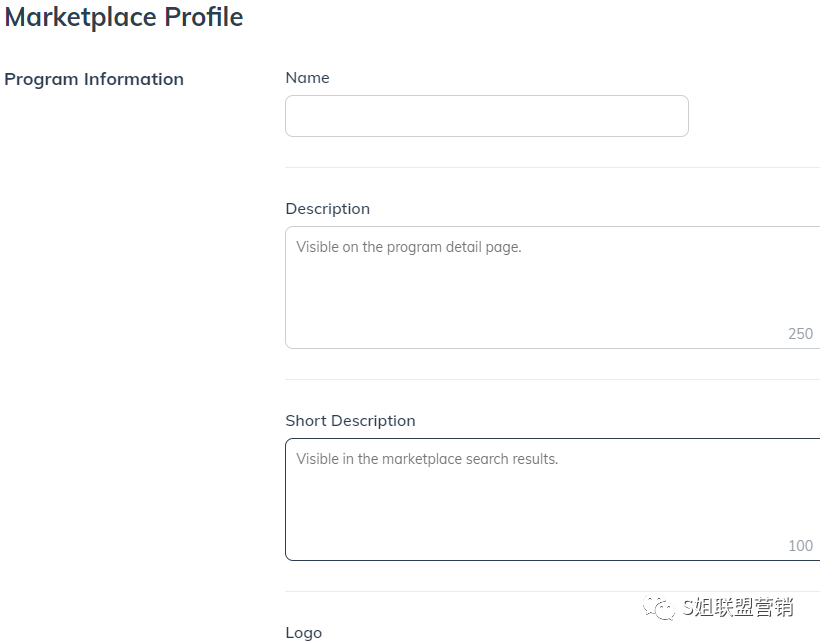Click the "Logo" field label
Screen dimensions: 820x644
point(303,632)
